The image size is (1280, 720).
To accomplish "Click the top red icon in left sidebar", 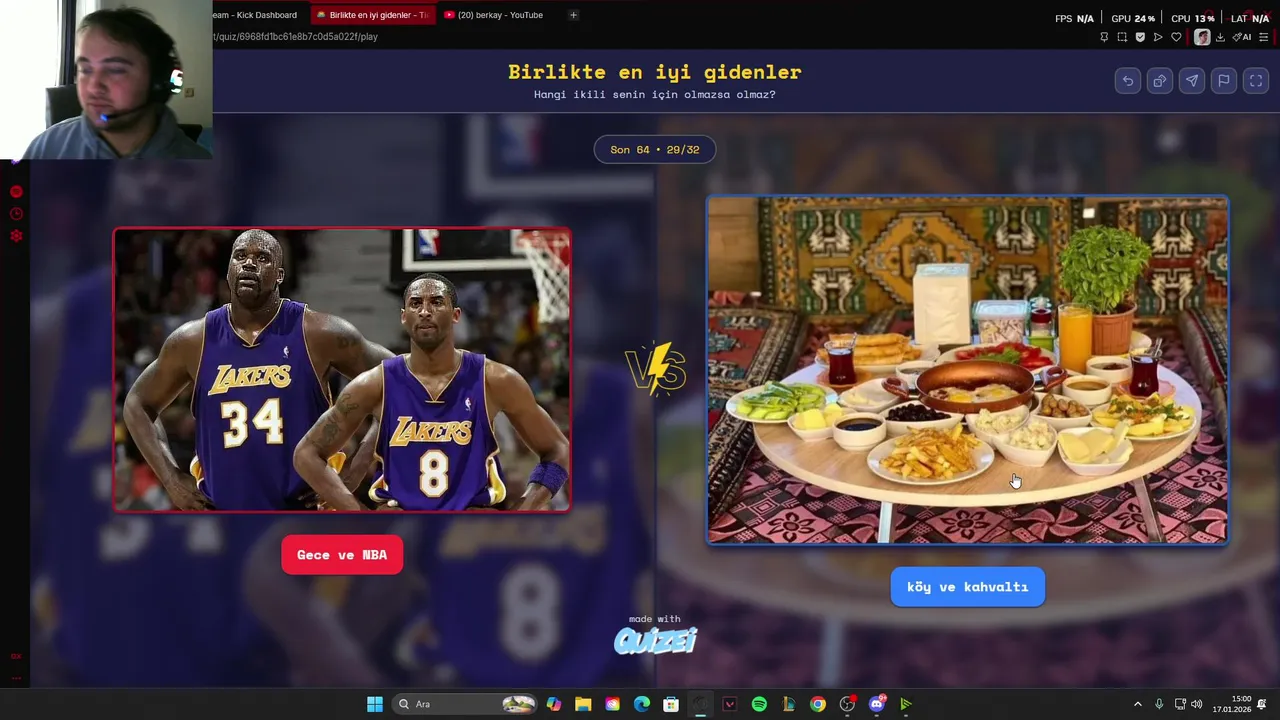I will [x=16, y=191].
